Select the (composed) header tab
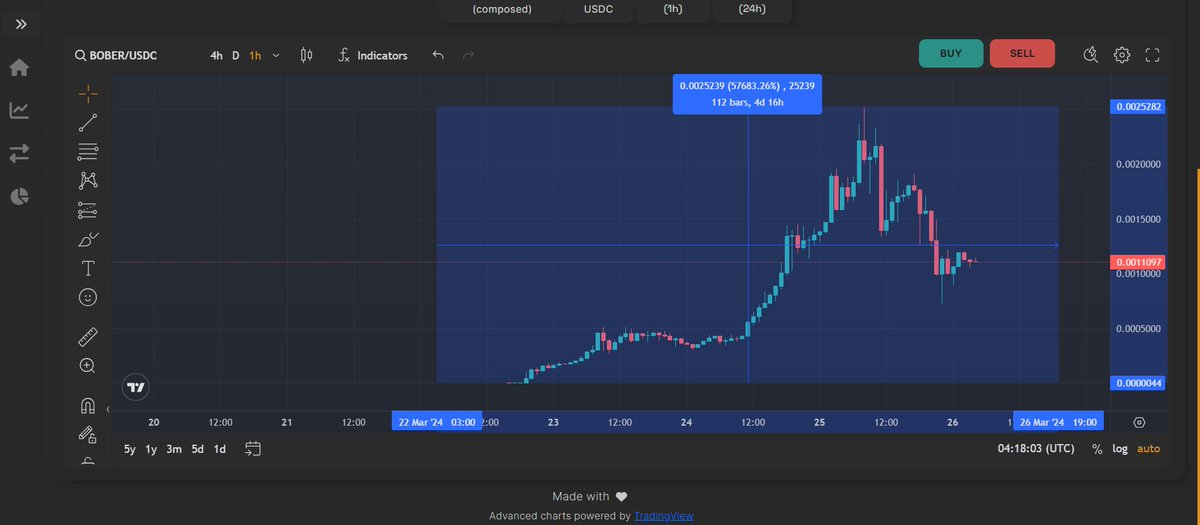This screenshot has height=525, width=1200. pos(502,10)
